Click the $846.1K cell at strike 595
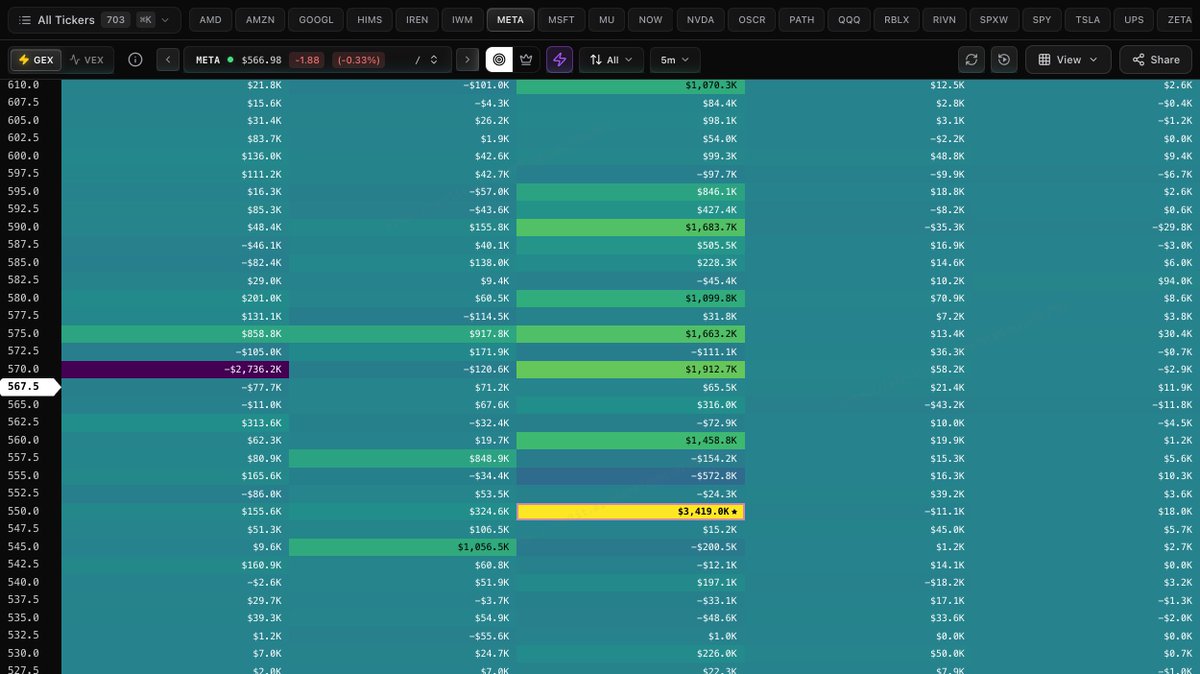Screen dimensions: 1200x674 point(631,192)
